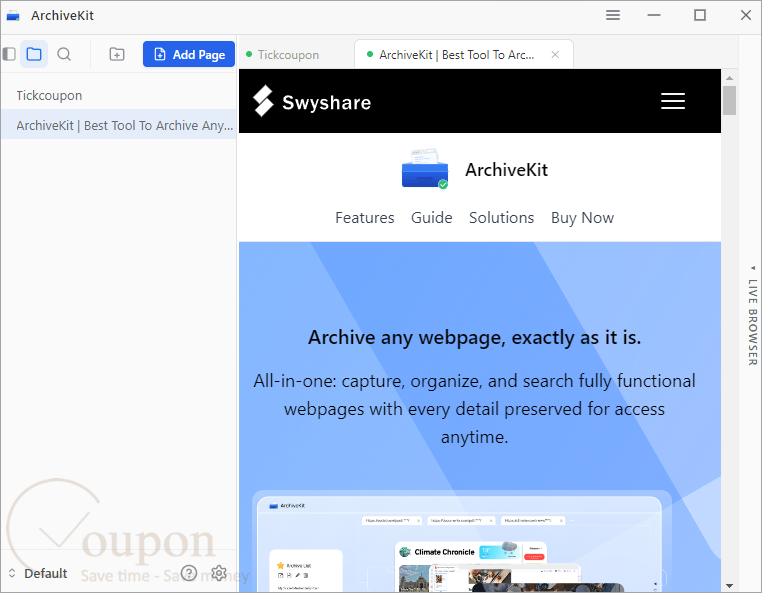
Task: Select Tickcoupon in the archive list
Action: tap(119, 95)
